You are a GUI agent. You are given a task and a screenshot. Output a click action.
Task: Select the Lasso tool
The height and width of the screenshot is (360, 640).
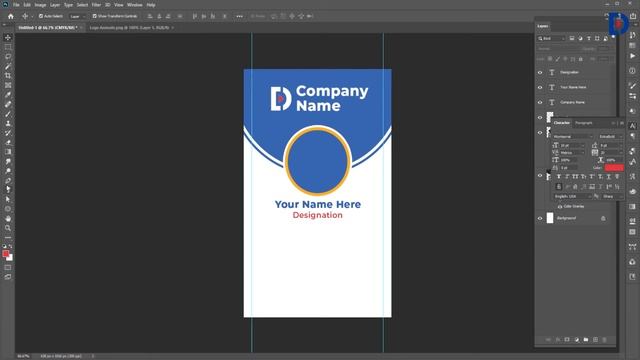[8, 56]
